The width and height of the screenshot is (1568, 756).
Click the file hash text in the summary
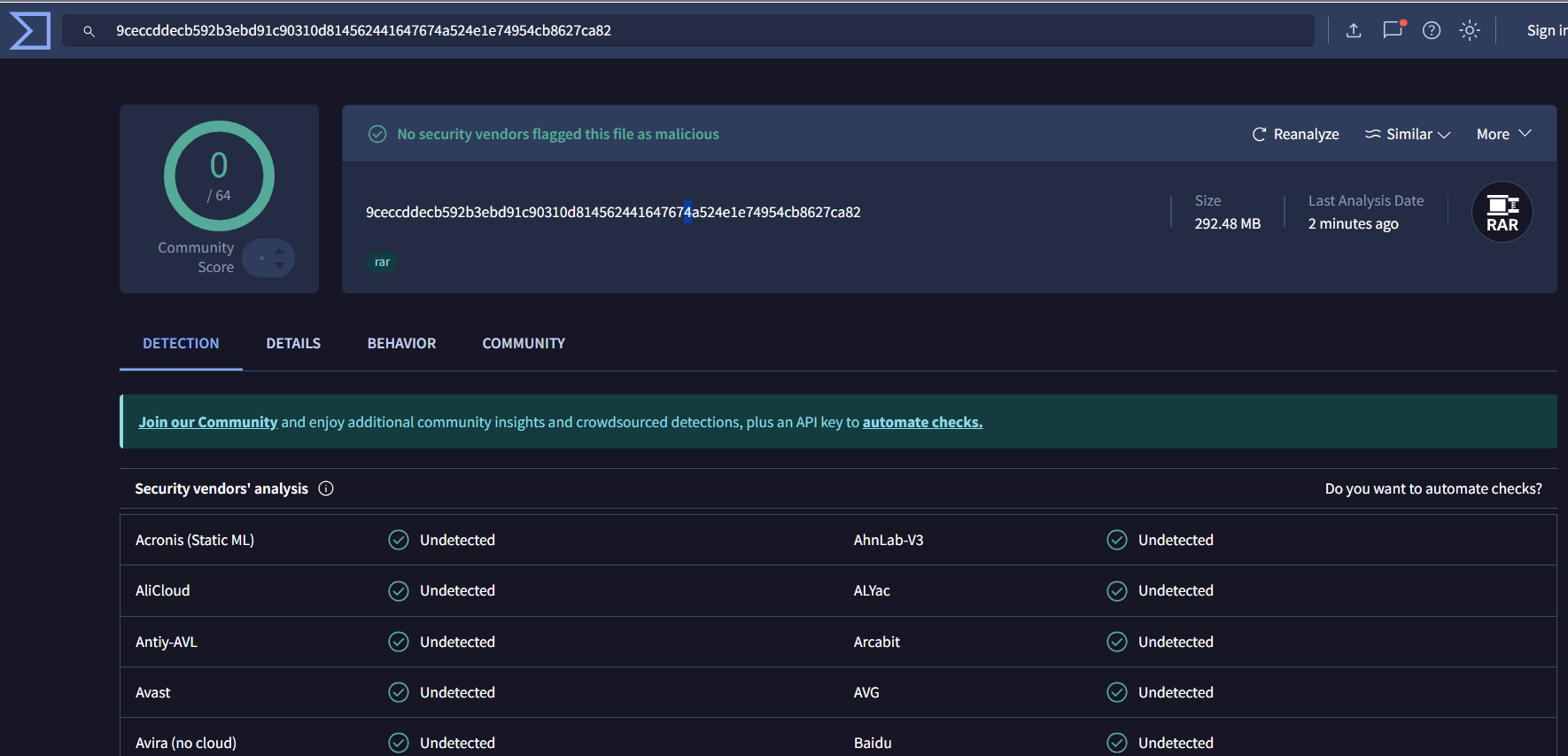tap(613, 212)
